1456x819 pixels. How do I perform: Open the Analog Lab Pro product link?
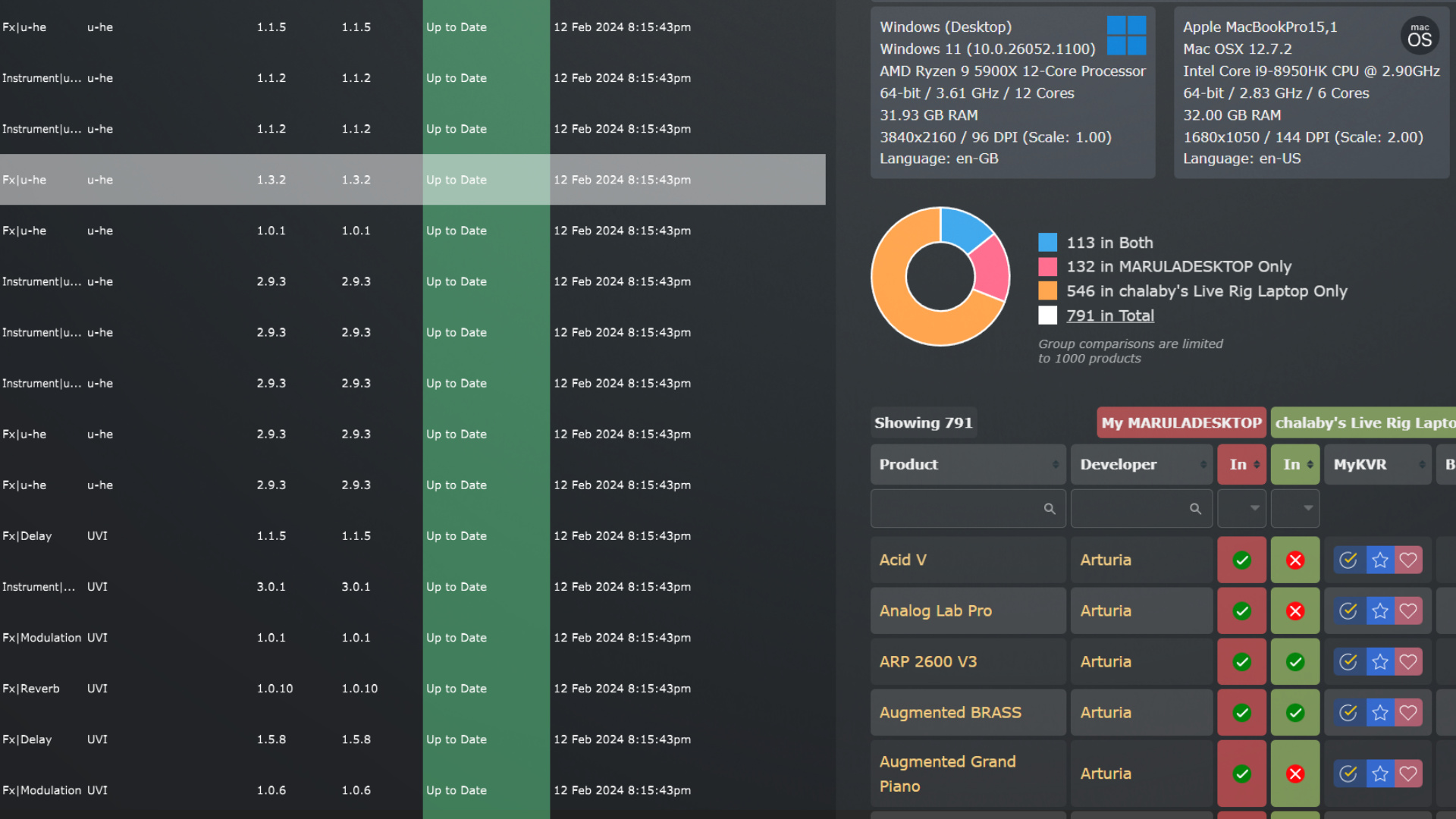[935, 610]
